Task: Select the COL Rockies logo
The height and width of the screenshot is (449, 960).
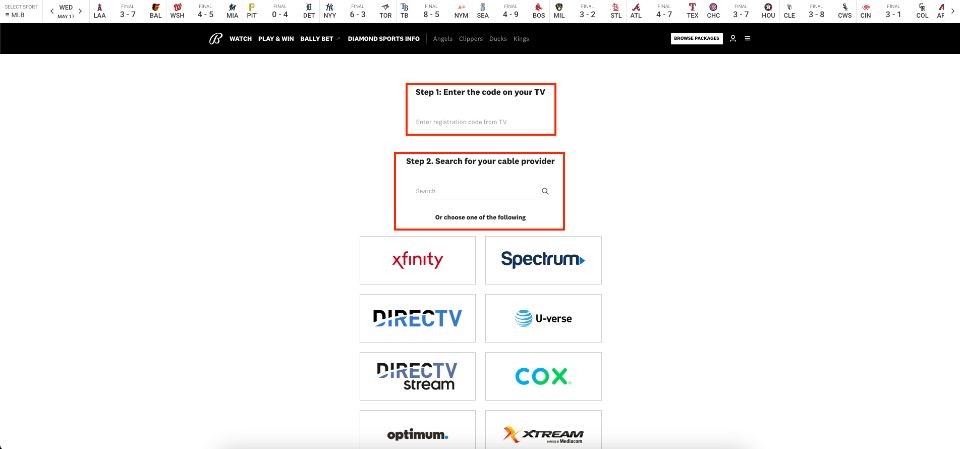Action: click(x=922, y=7)
